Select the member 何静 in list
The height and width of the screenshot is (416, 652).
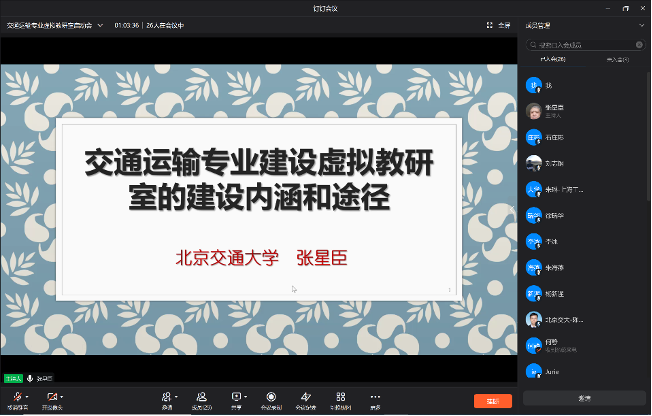[583, 346]
